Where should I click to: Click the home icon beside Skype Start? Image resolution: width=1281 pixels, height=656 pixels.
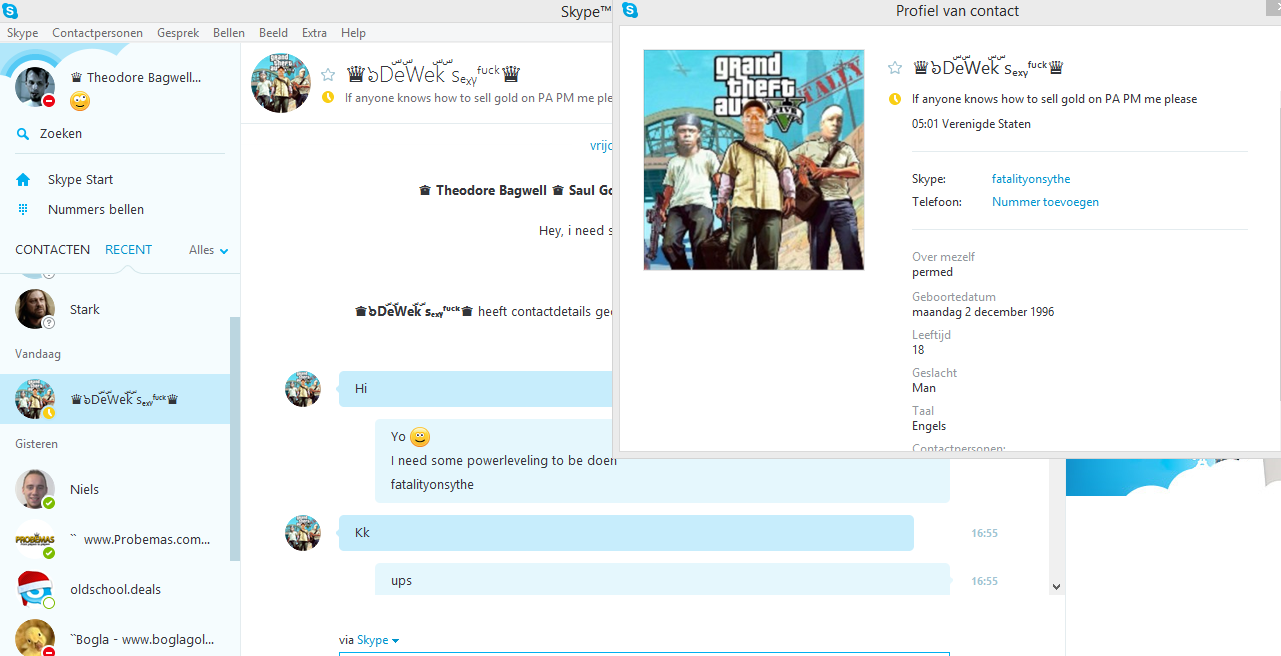pos(23,180)
